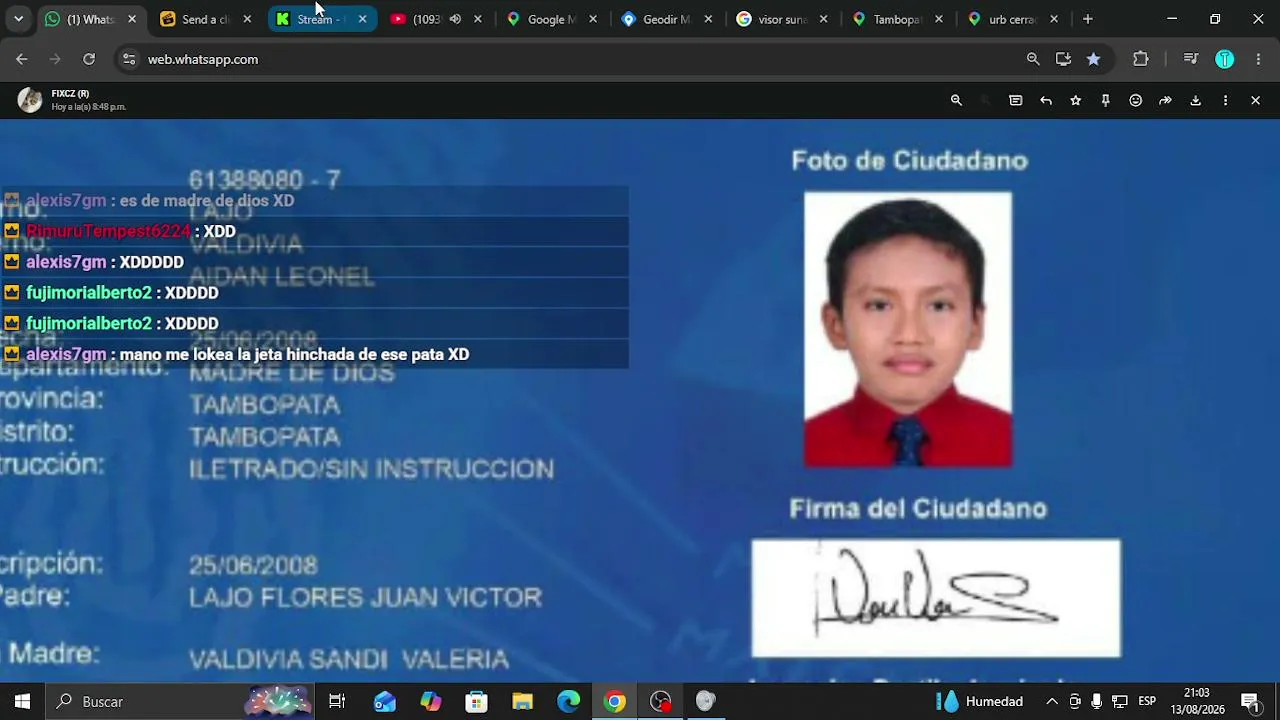Star this message in the WhatsApp viewer

click(1075, 100)
